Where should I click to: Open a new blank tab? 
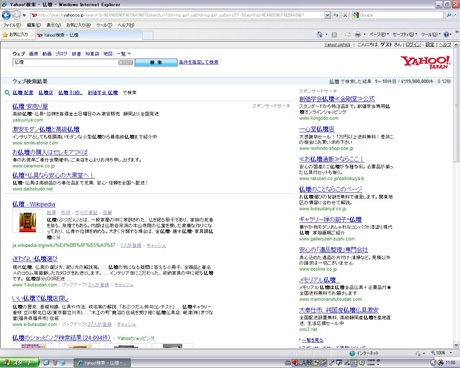[x=148, y=35]
